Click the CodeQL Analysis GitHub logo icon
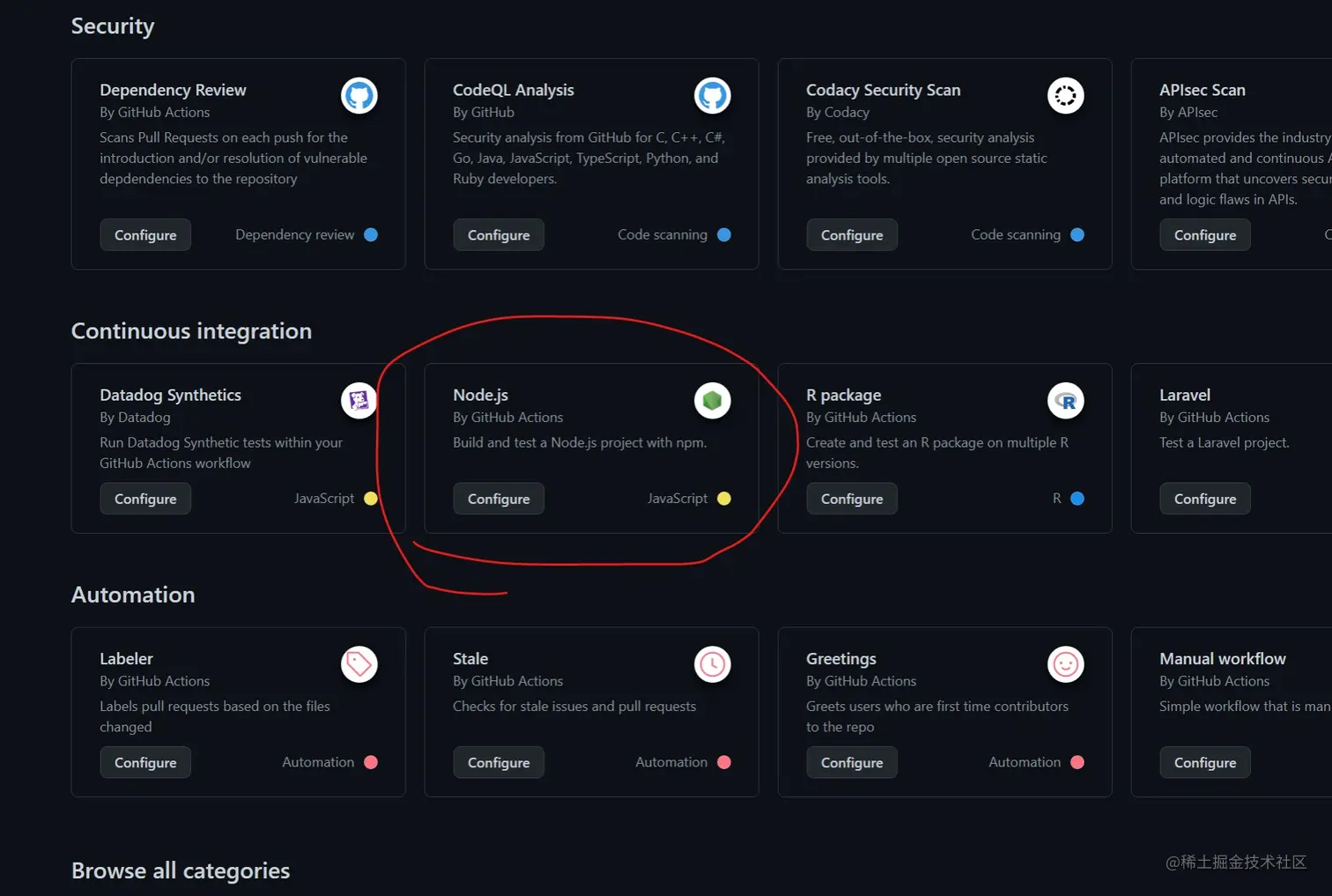This screenshot has width=1332, height=896. pos(713,95)
